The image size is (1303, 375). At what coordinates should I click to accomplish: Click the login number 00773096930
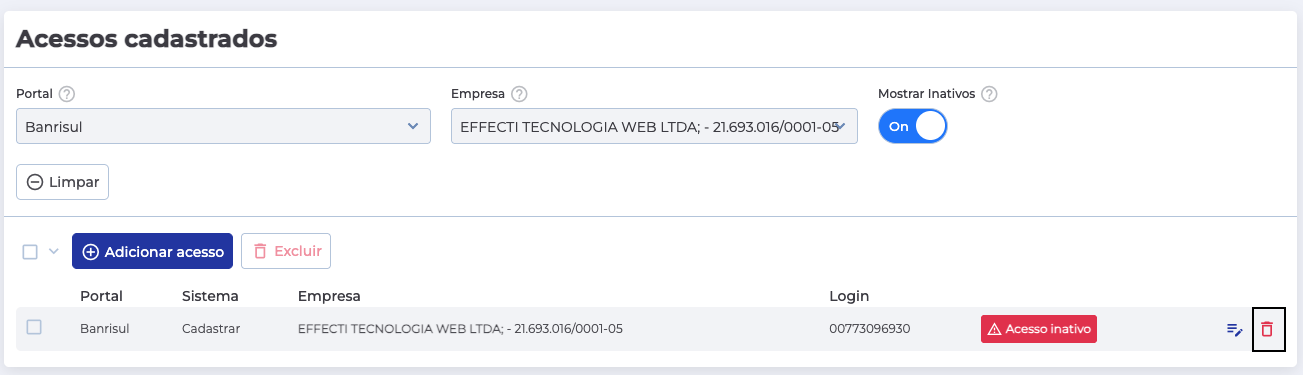click(x=870, y=329)
